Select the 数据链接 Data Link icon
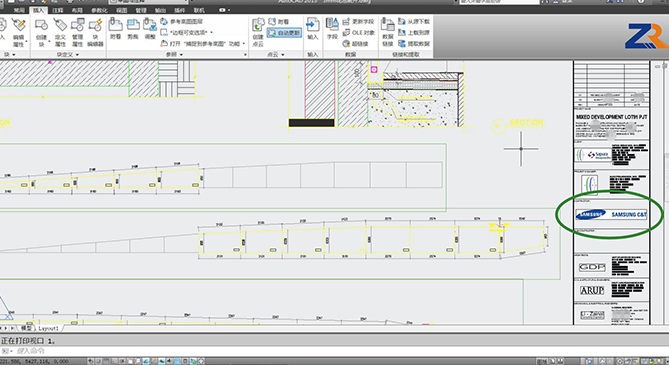 [387, 32]
